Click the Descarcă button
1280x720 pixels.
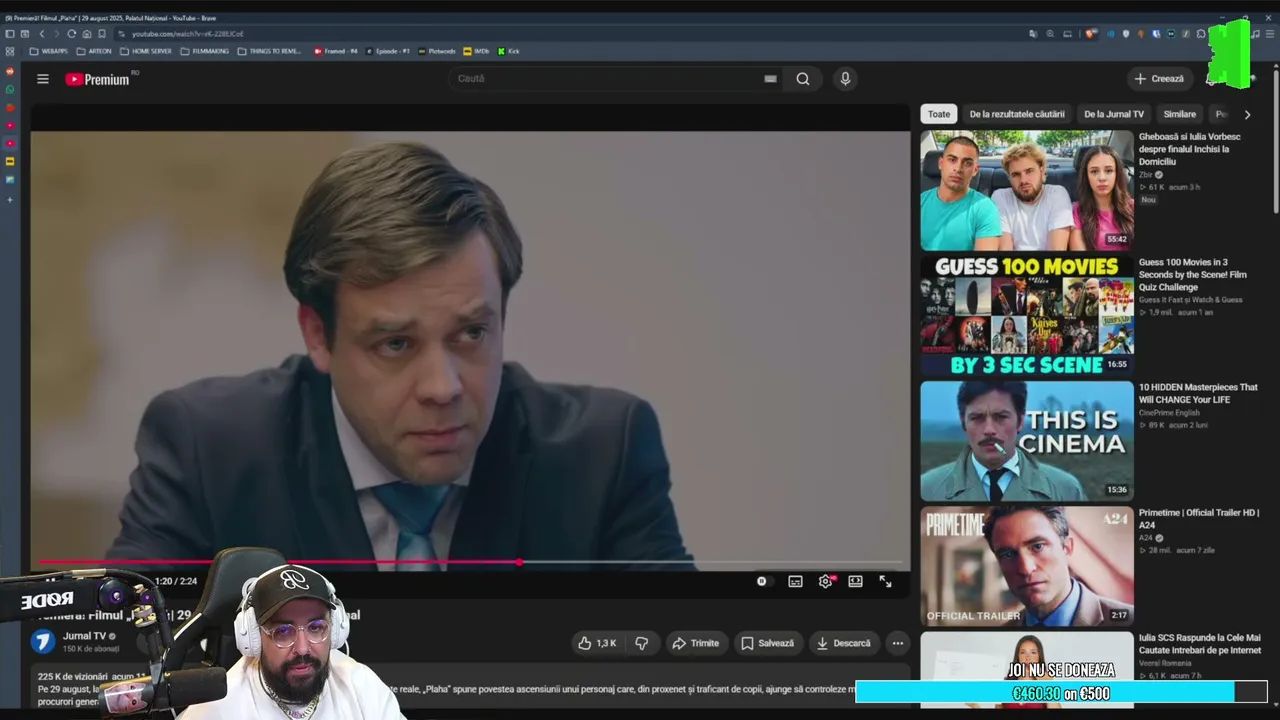click(x=843, y=643)
